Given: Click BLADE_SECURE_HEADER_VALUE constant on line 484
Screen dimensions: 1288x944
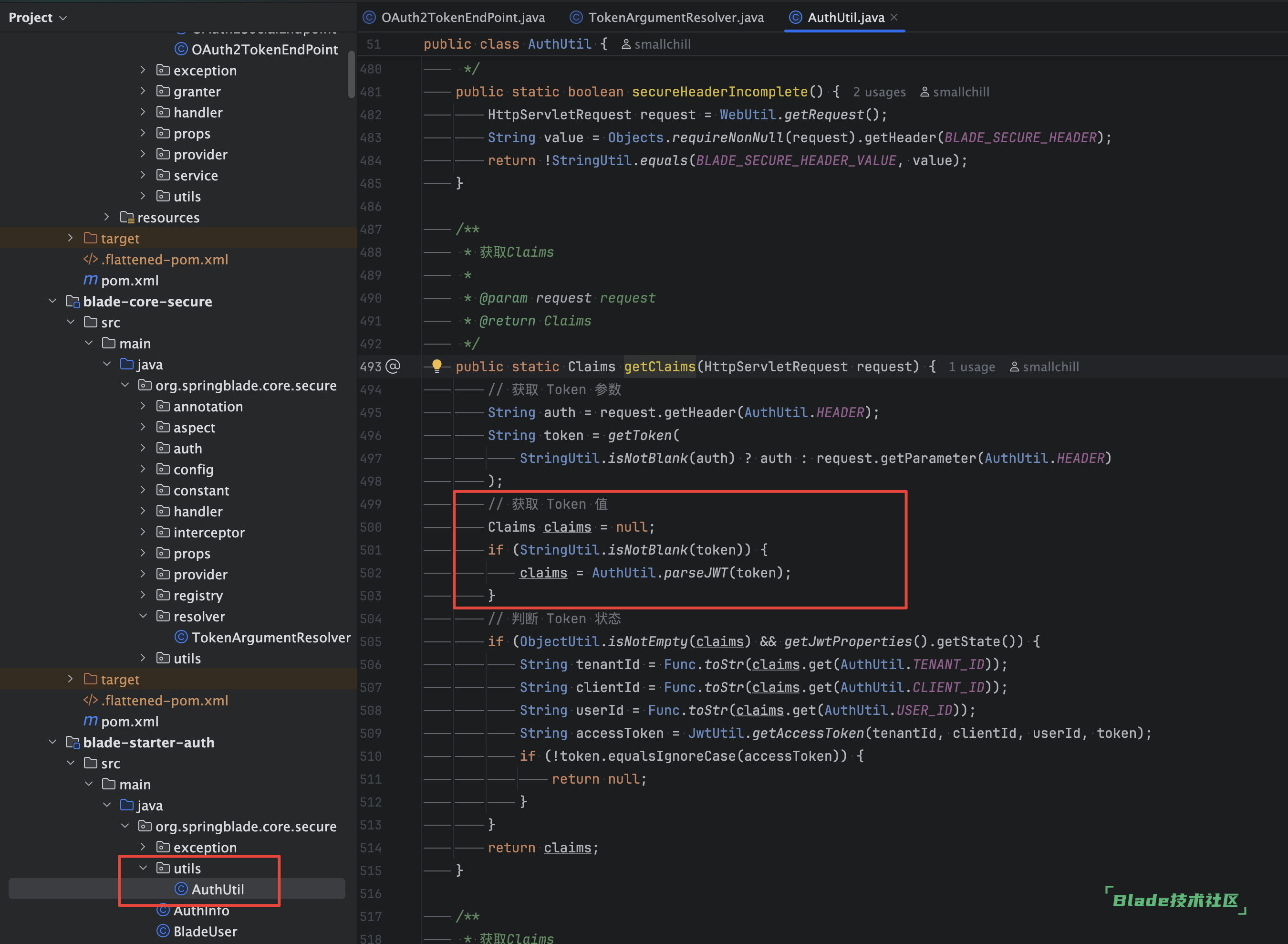Looking at the screenshot, I should coord(796,160).
